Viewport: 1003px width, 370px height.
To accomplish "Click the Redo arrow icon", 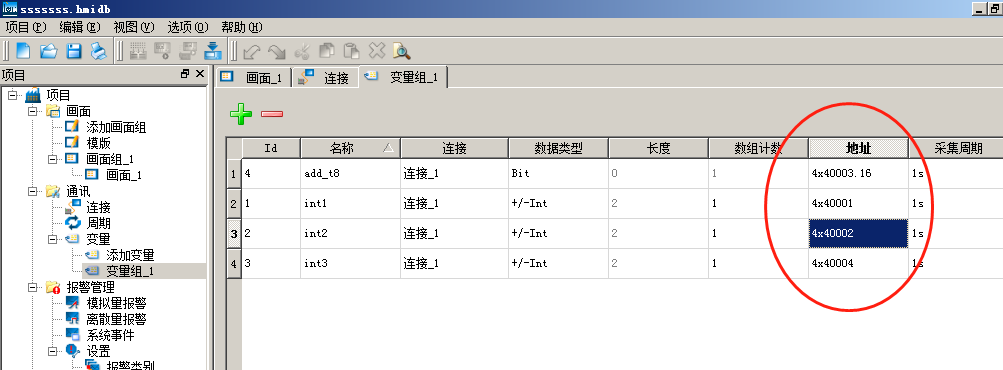I will click(276, 51).
